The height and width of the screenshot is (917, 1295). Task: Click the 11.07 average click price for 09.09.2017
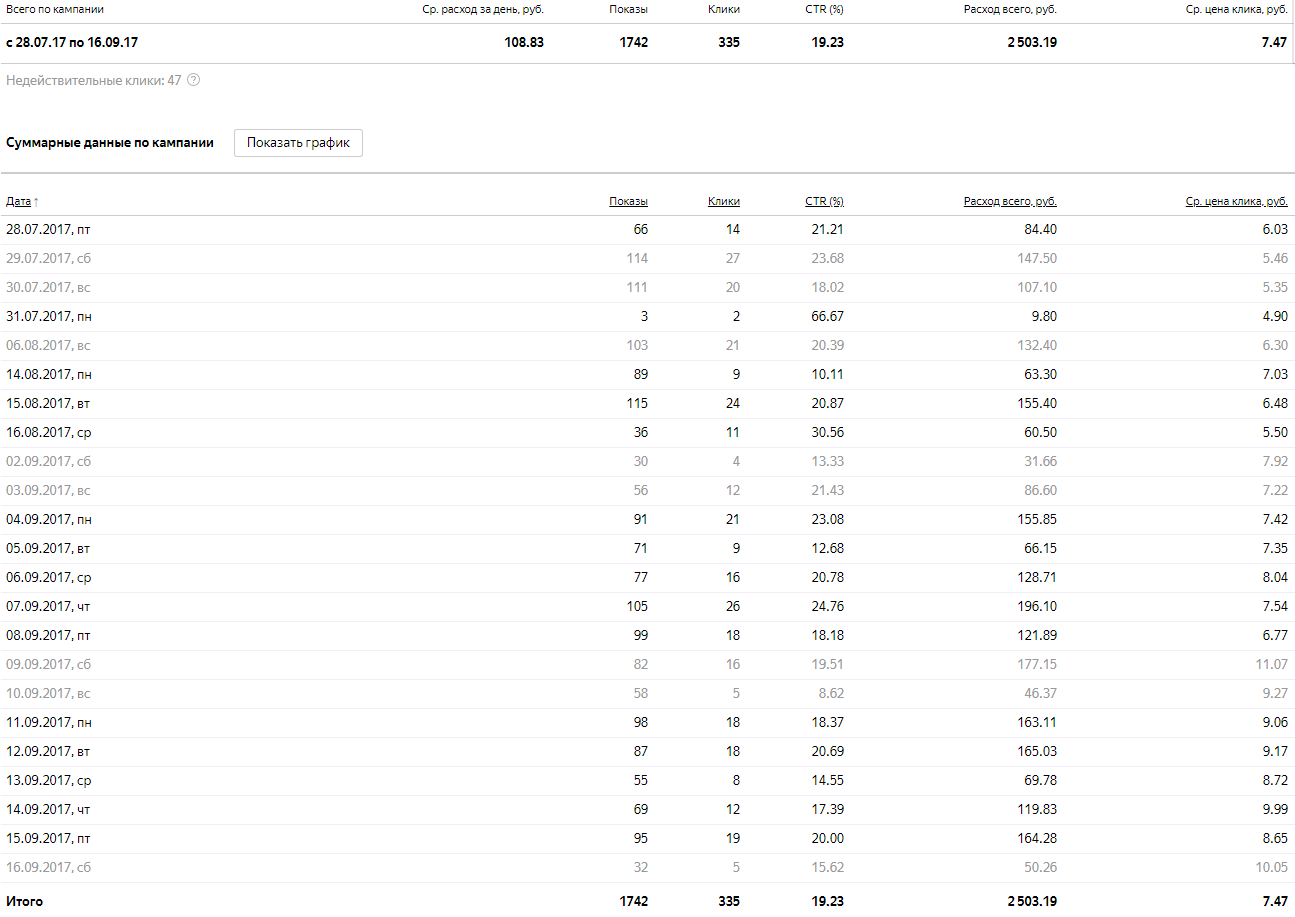[x=1270, y=664]
